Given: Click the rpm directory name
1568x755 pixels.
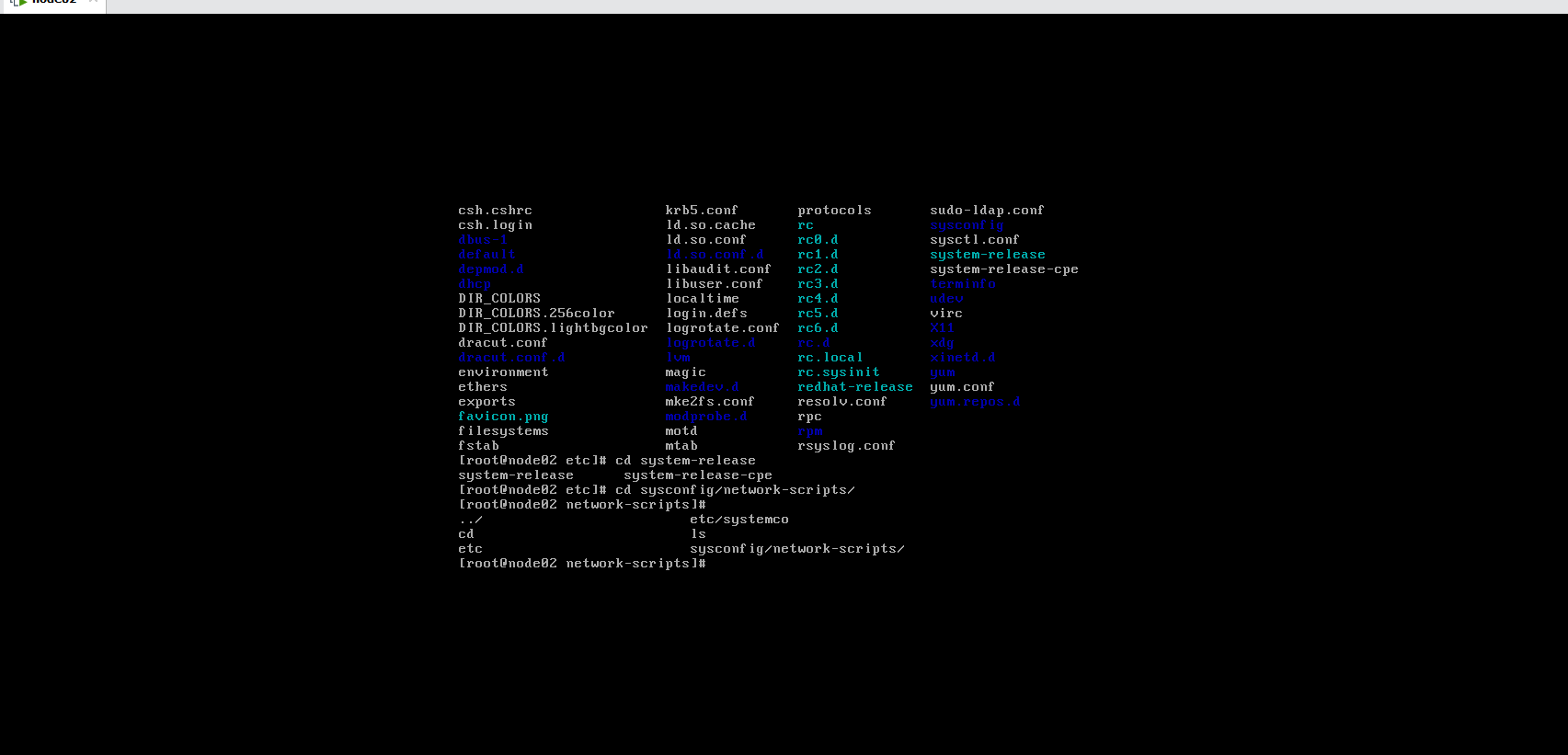Looking at the screenshot, I should coord(809,431).
